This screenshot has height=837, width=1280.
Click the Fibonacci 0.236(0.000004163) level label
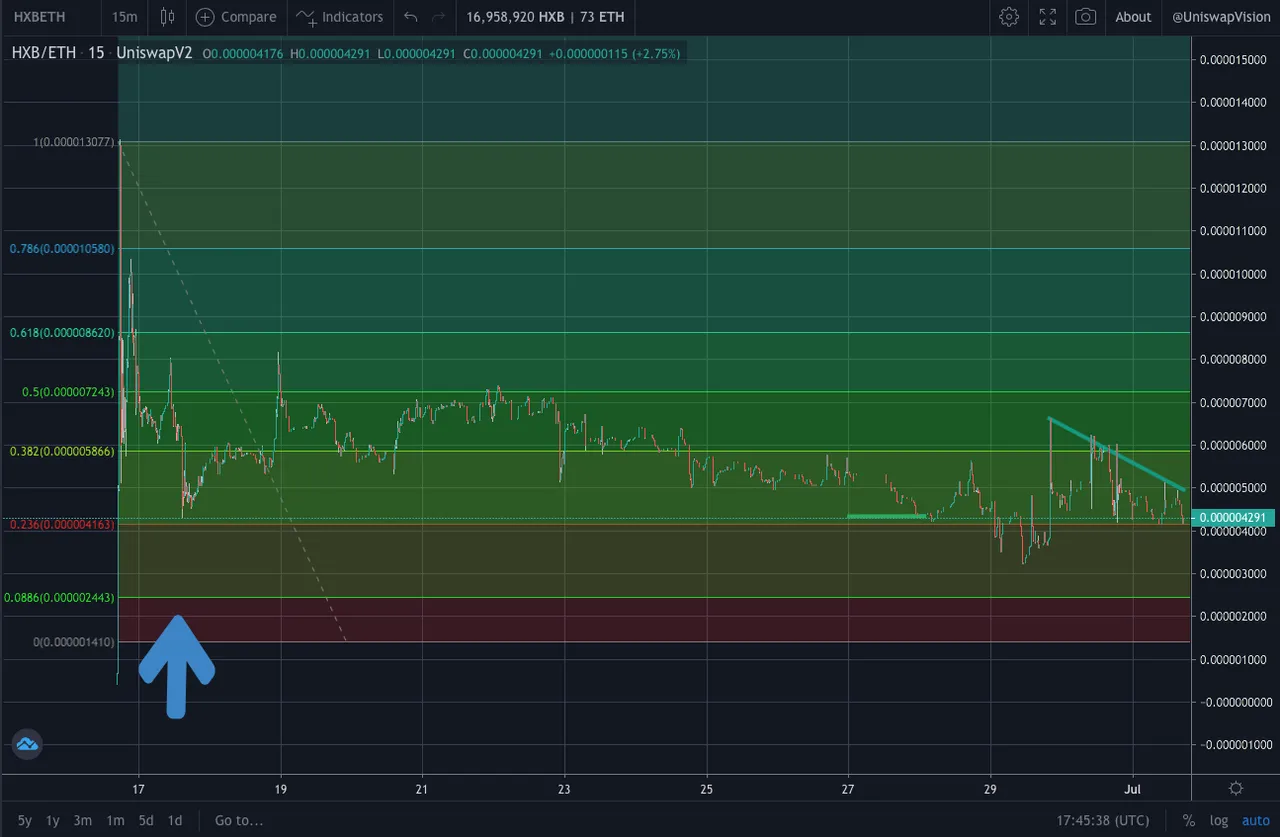pos(63,524)
